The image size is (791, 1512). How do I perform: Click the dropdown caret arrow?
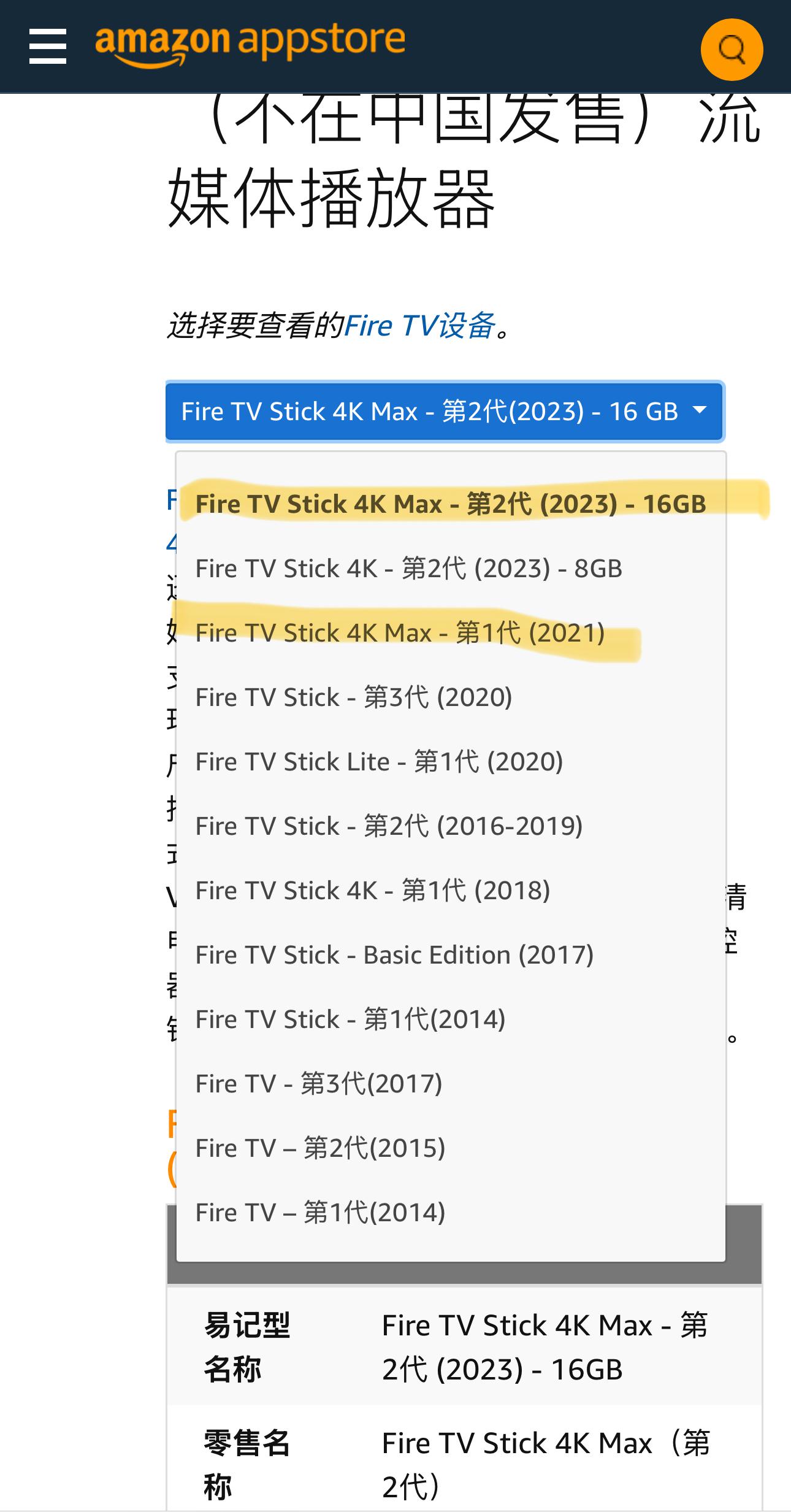699,410
